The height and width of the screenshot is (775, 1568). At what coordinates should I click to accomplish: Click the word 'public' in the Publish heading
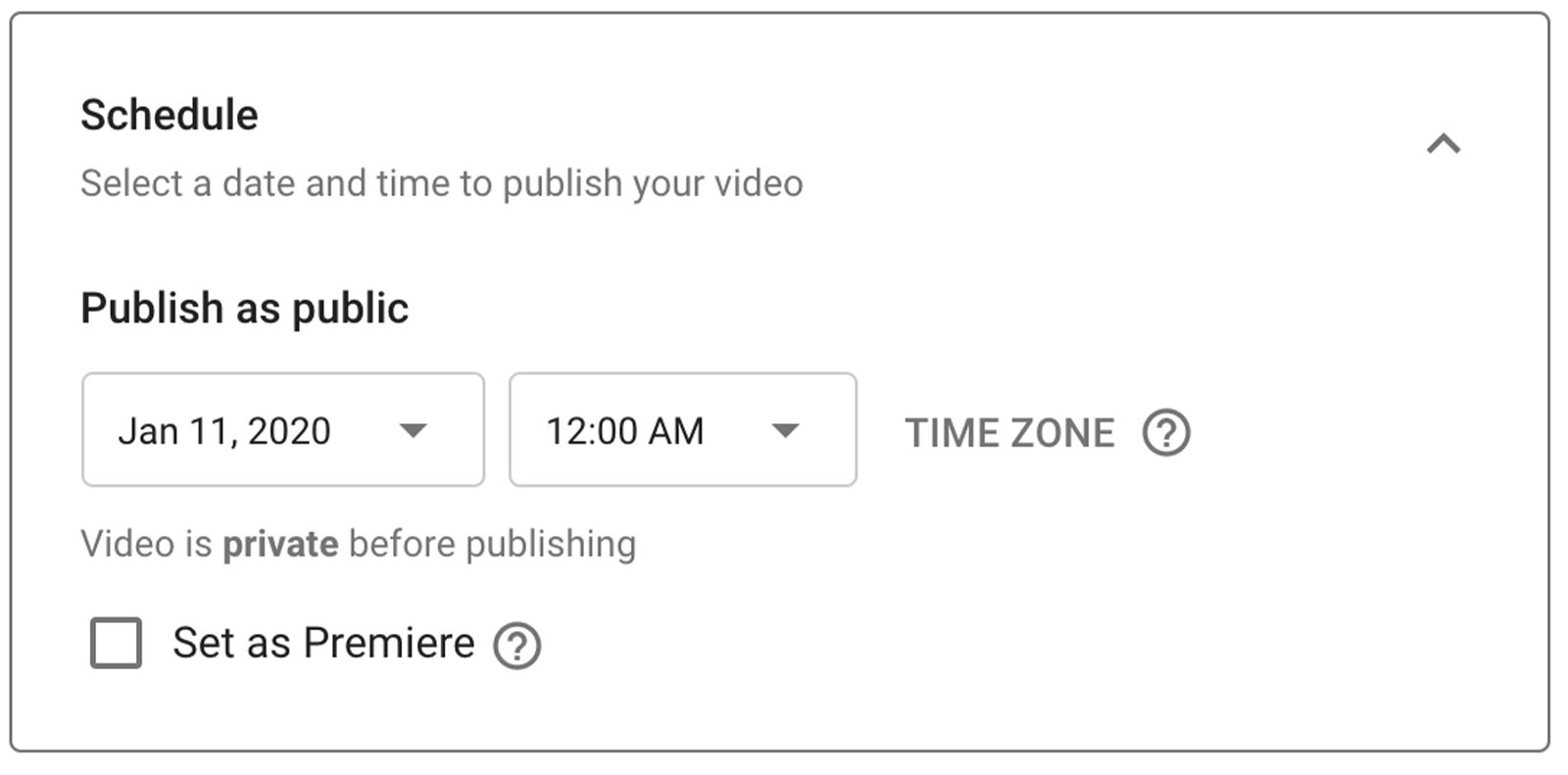tap(350, 308)
